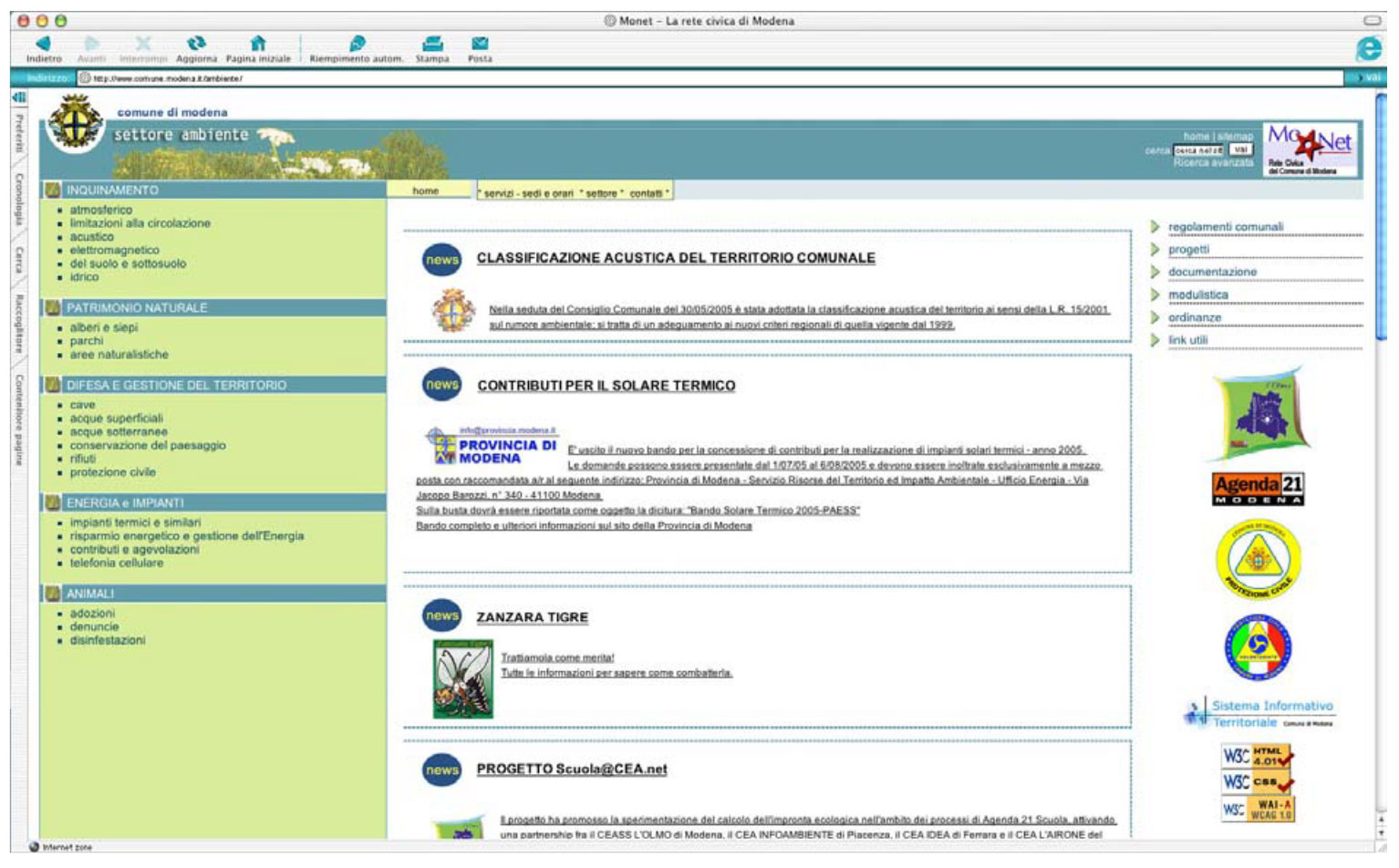Click the address bar URL field
The image size is (1399, 868).
[x=711, y=78]
